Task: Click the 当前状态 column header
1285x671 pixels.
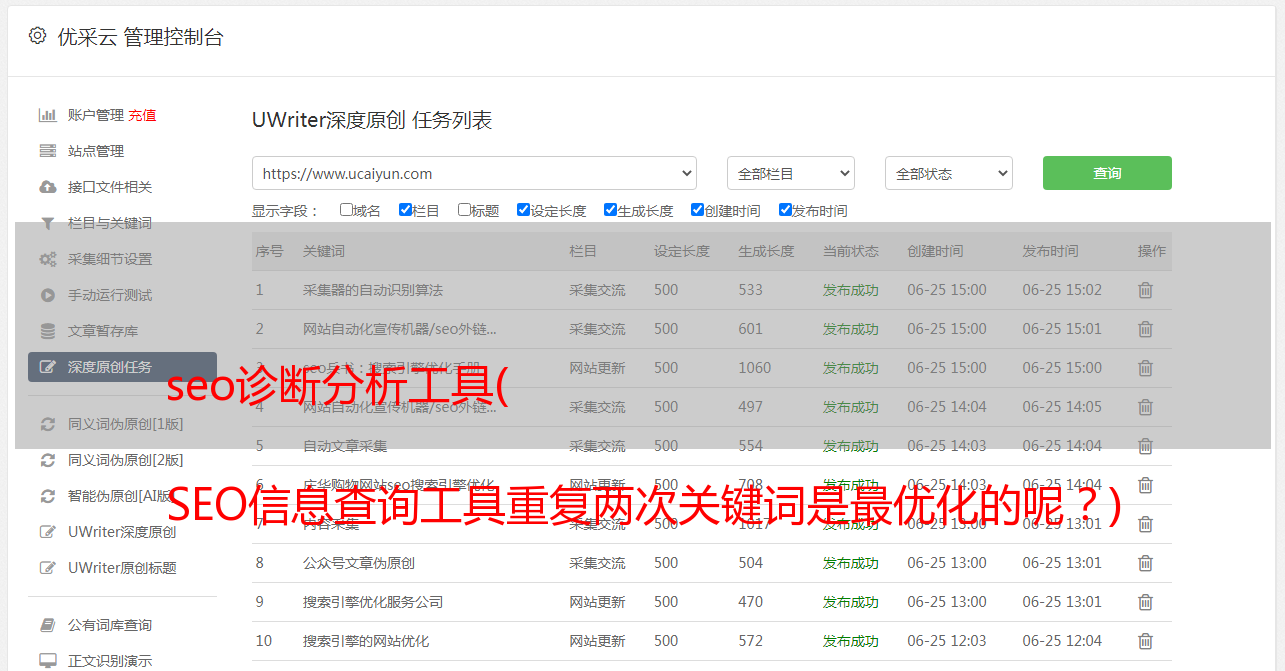Action: [851, 251]
